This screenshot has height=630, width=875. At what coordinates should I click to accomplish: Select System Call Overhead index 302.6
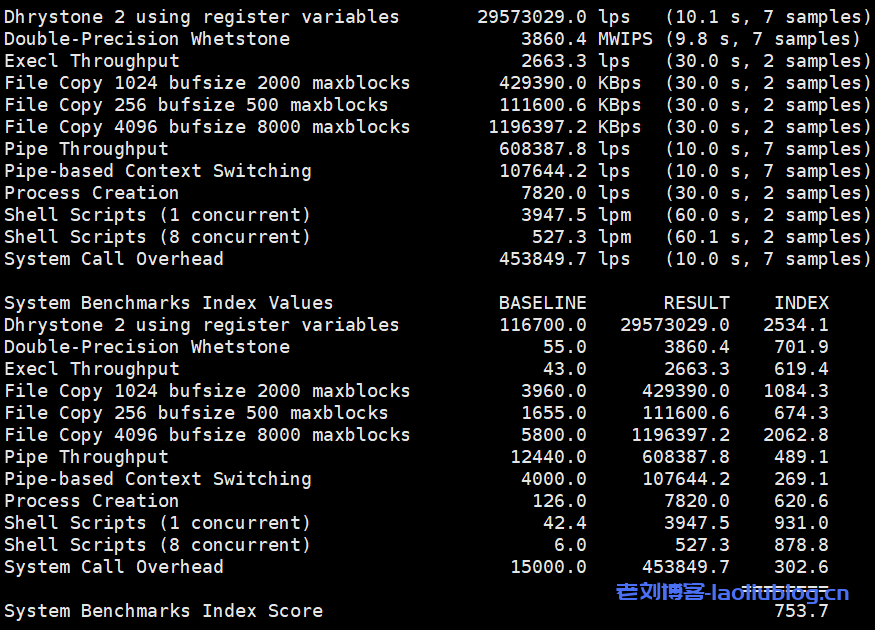(801, 567)
